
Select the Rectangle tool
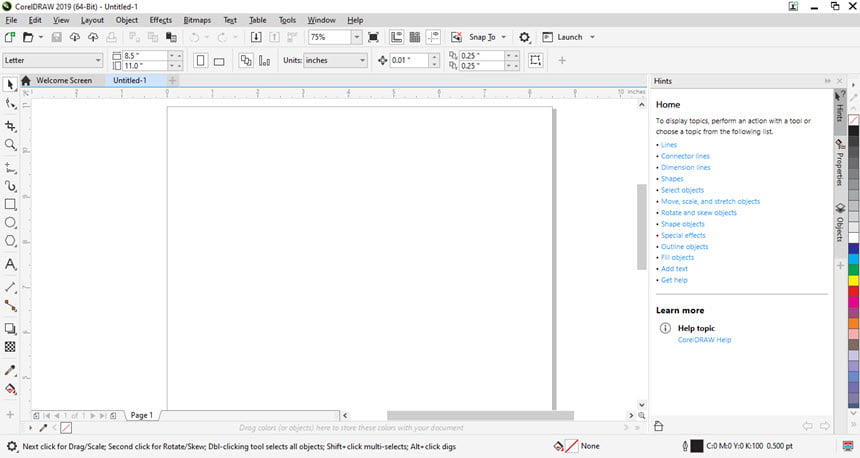pyautogui.click(x=10, y=204)
